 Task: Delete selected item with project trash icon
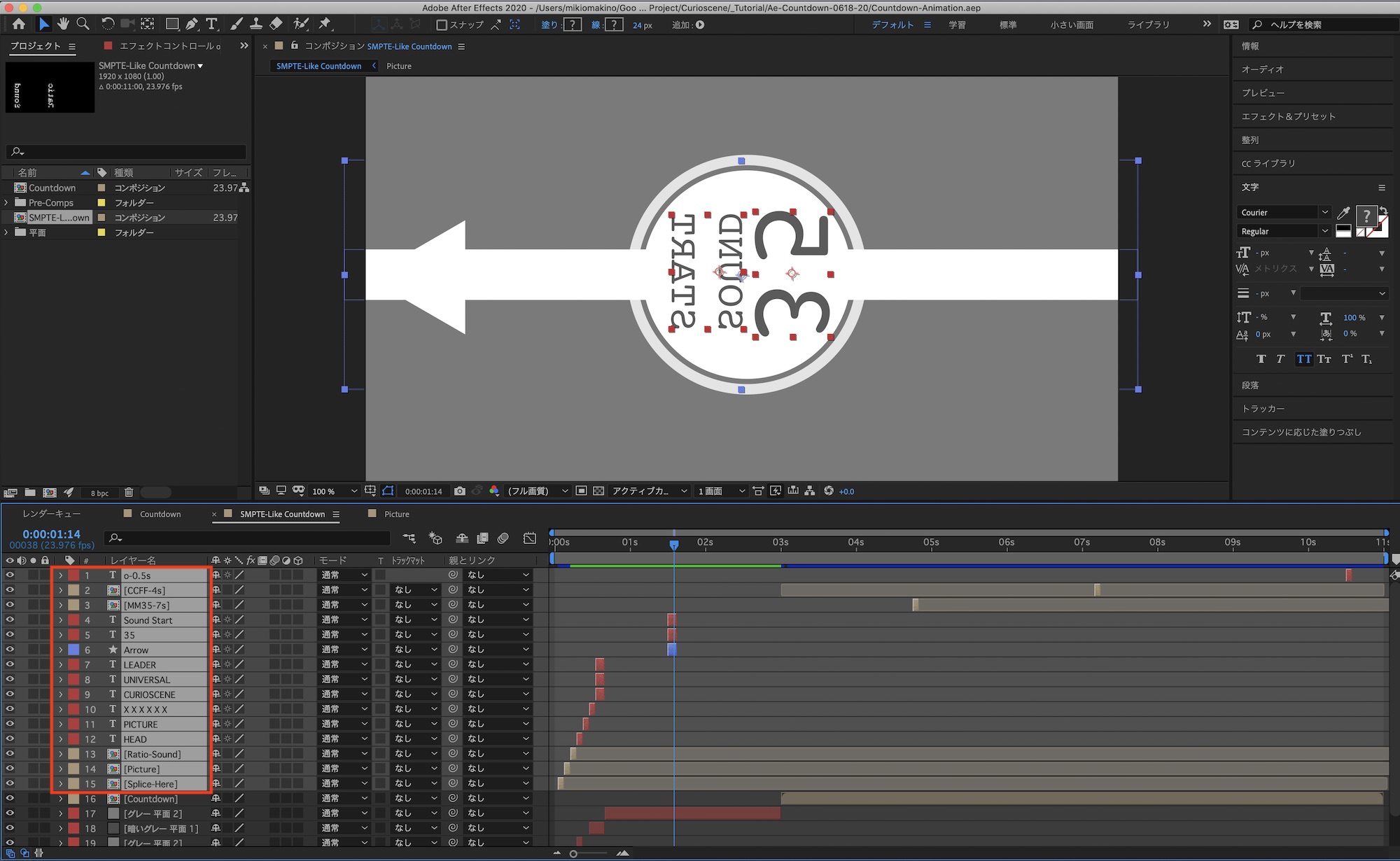click(x=129, y=493)
